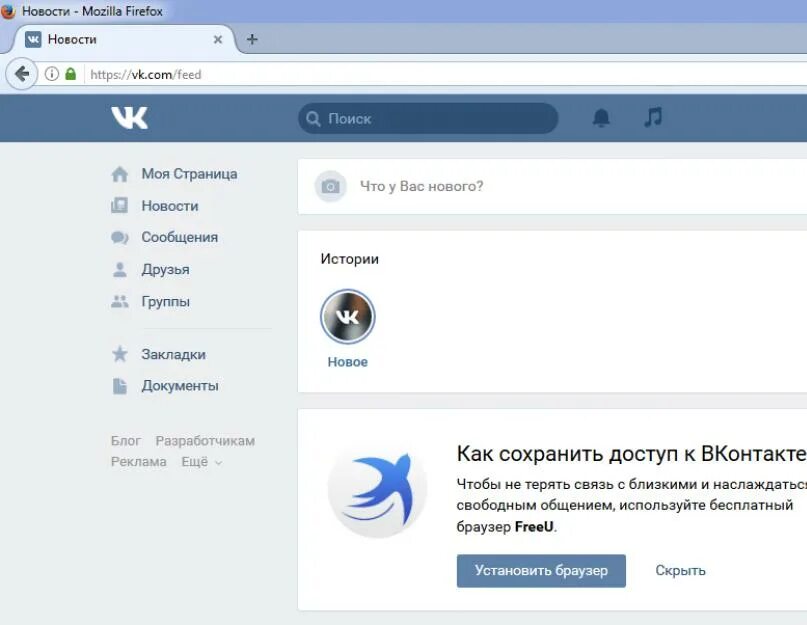
Task: Click the document icon beside Документы
Action: pos(119,386)
